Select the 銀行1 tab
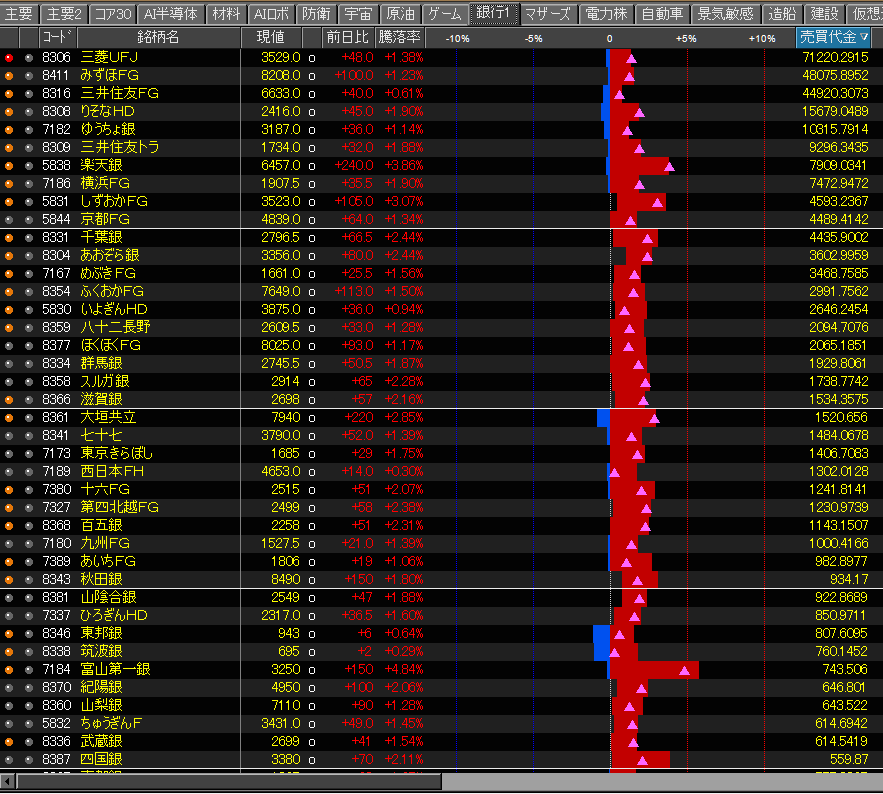 493,13
